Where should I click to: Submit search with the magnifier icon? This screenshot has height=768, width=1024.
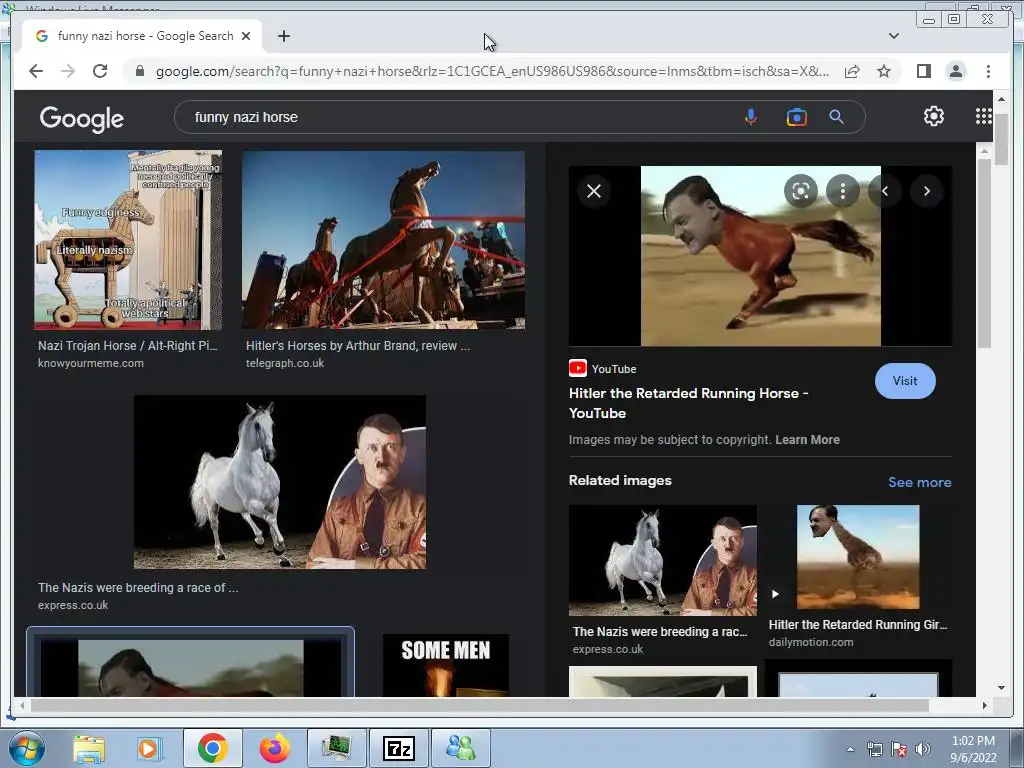pos(837,117)
